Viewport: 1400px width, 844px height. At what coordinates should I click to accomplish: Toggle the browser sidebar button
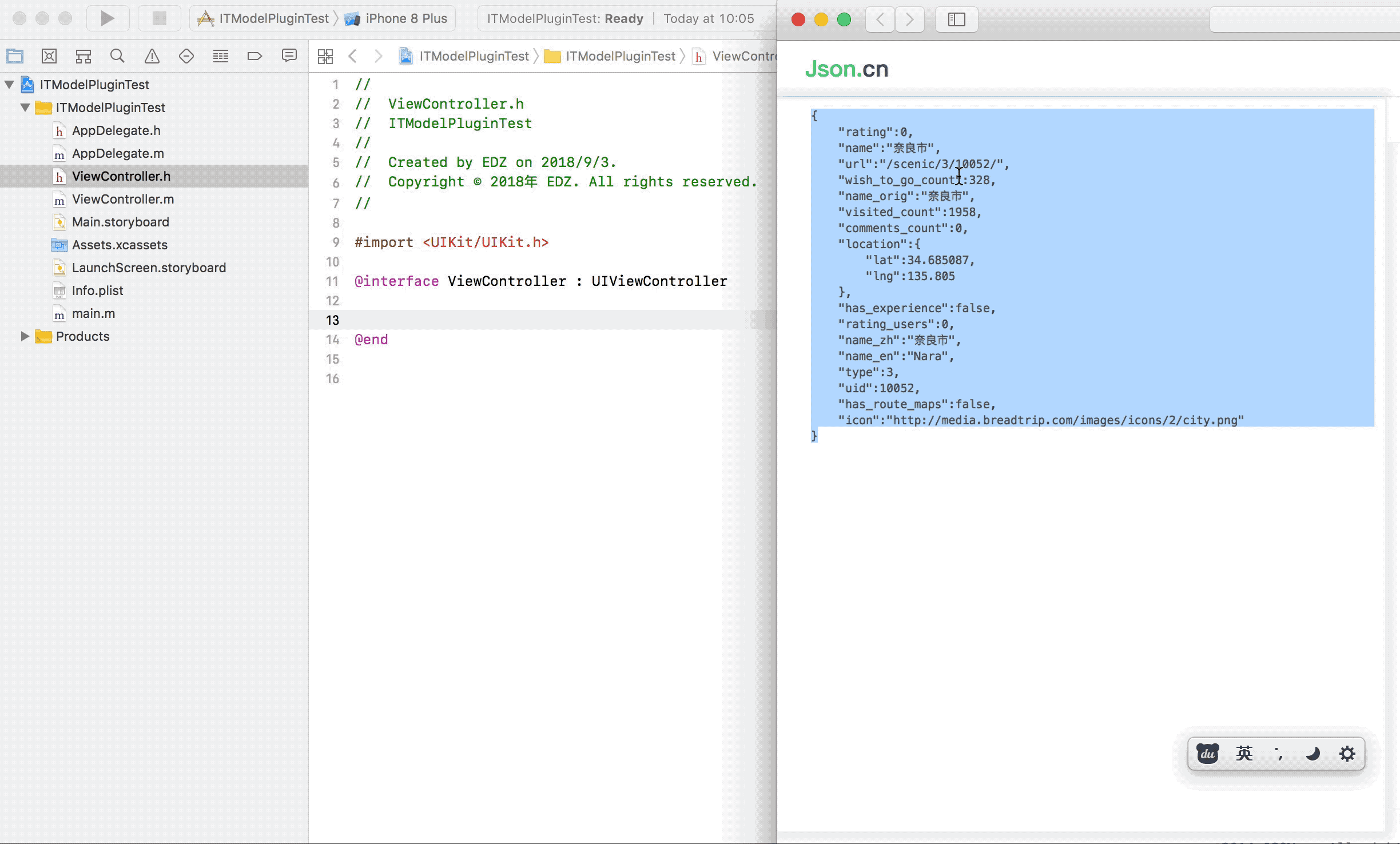click(956, 19)
